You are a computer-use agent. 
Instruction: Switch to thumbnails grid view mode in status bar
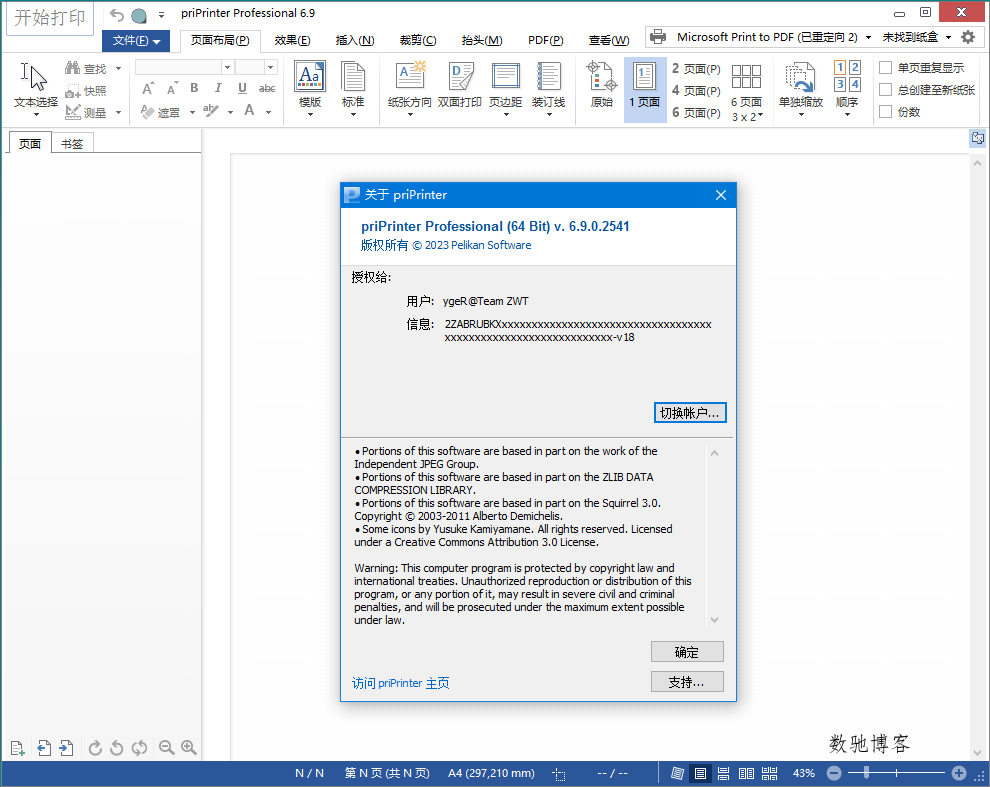pos(770,773)
